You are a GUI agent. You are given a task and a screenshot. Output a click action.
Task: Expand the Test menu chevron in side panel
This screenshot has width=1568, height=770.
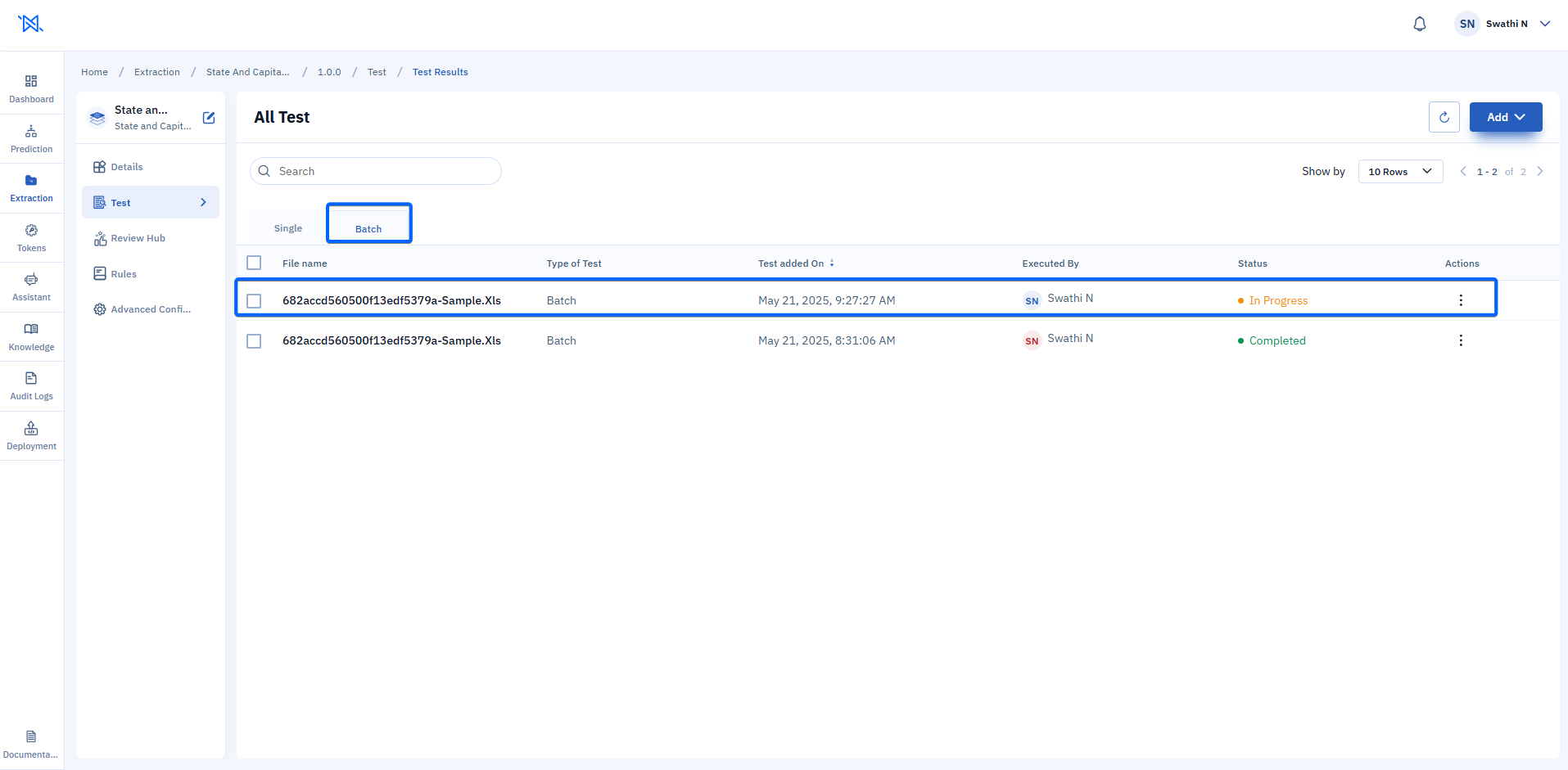coord(203,202)
